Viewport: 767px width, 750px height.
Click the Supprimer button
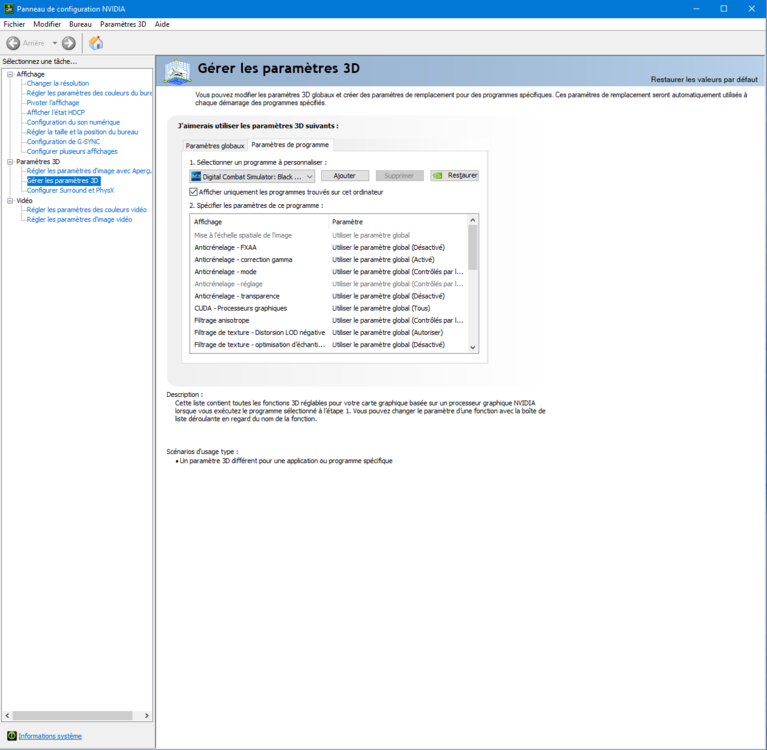point(400,176)
